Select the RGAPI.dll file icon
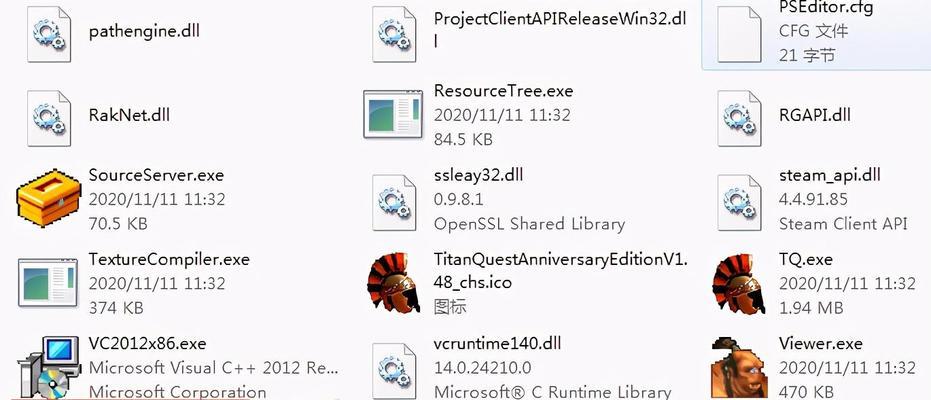The image size is (931, 400). [x=739, y=118]
